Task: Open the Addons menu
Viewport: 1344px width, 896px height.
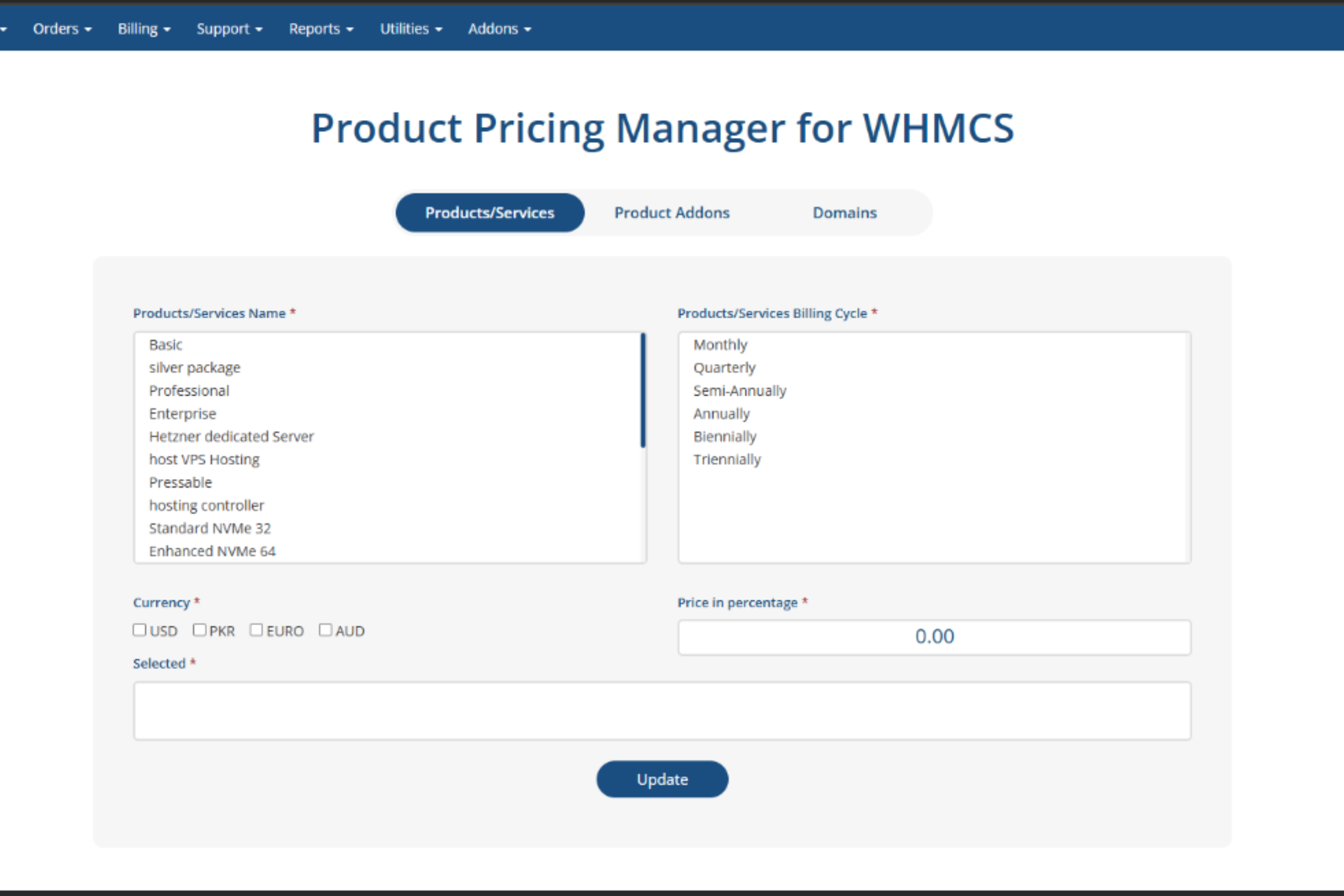Action: coord(499,29)
